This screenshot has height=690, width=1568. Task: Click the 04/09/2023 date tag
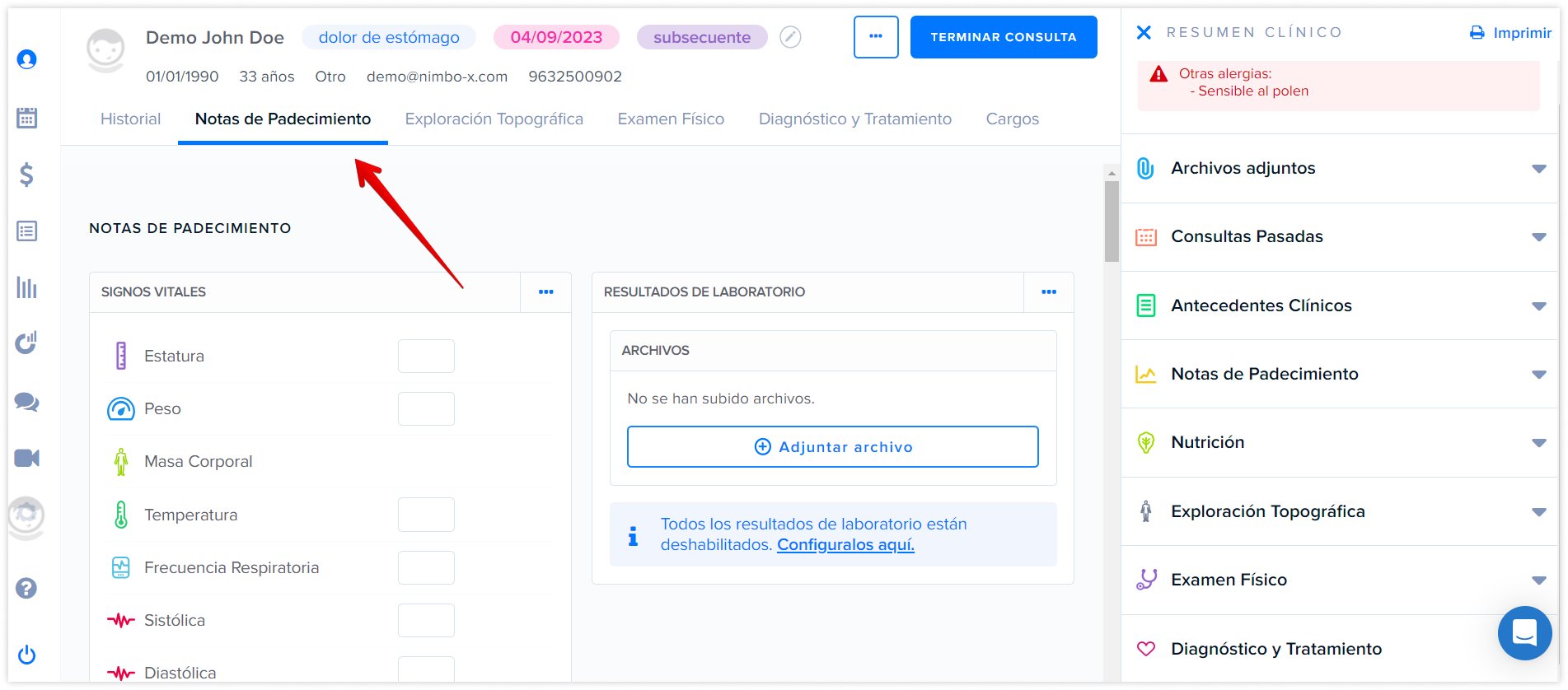pyautogui.click(x=556, y=37)
